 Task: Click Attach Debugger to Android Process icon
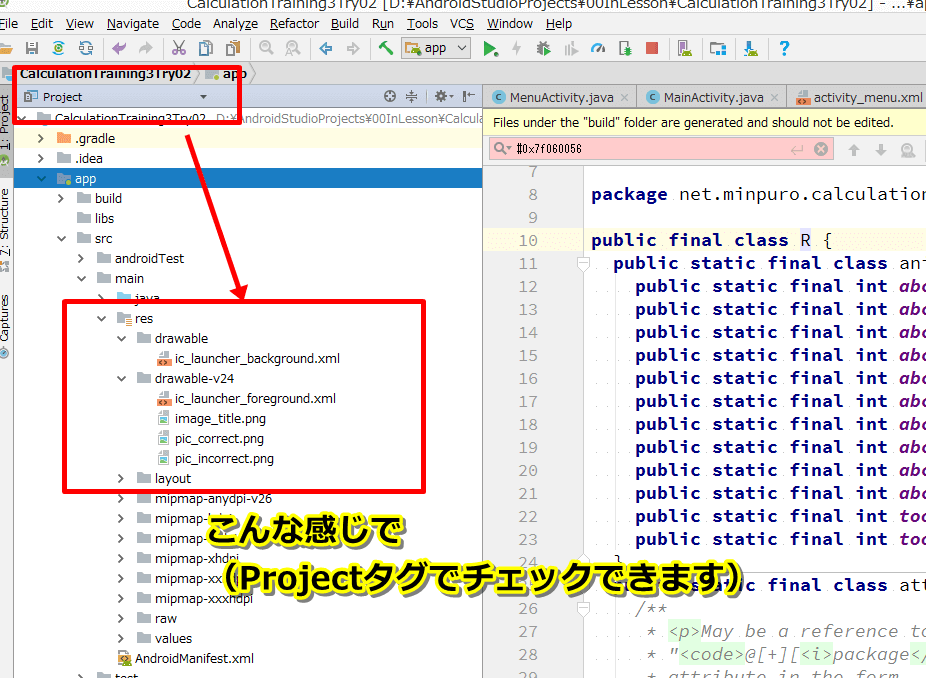click(x=625, y=48)
